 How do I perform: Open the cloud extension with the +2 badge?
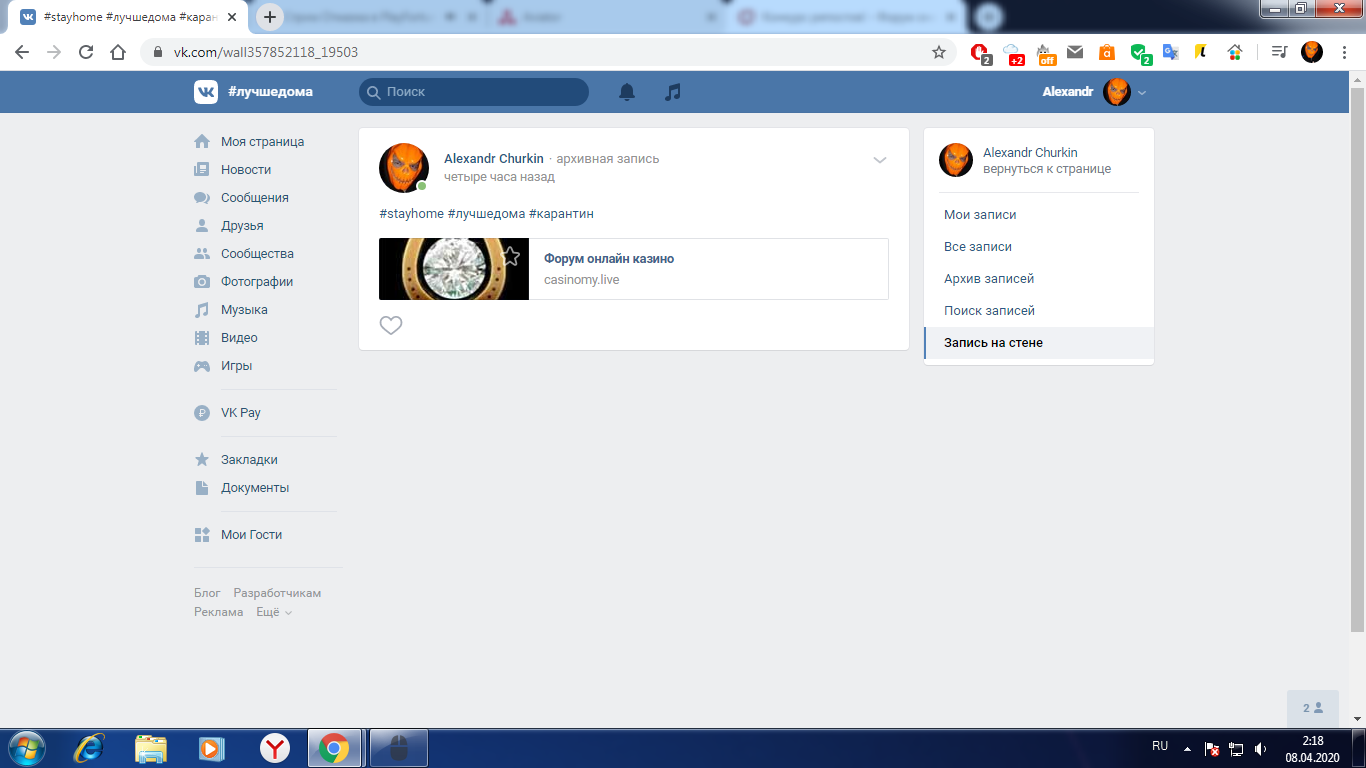pyautogui.click(x=1013, y=53)
